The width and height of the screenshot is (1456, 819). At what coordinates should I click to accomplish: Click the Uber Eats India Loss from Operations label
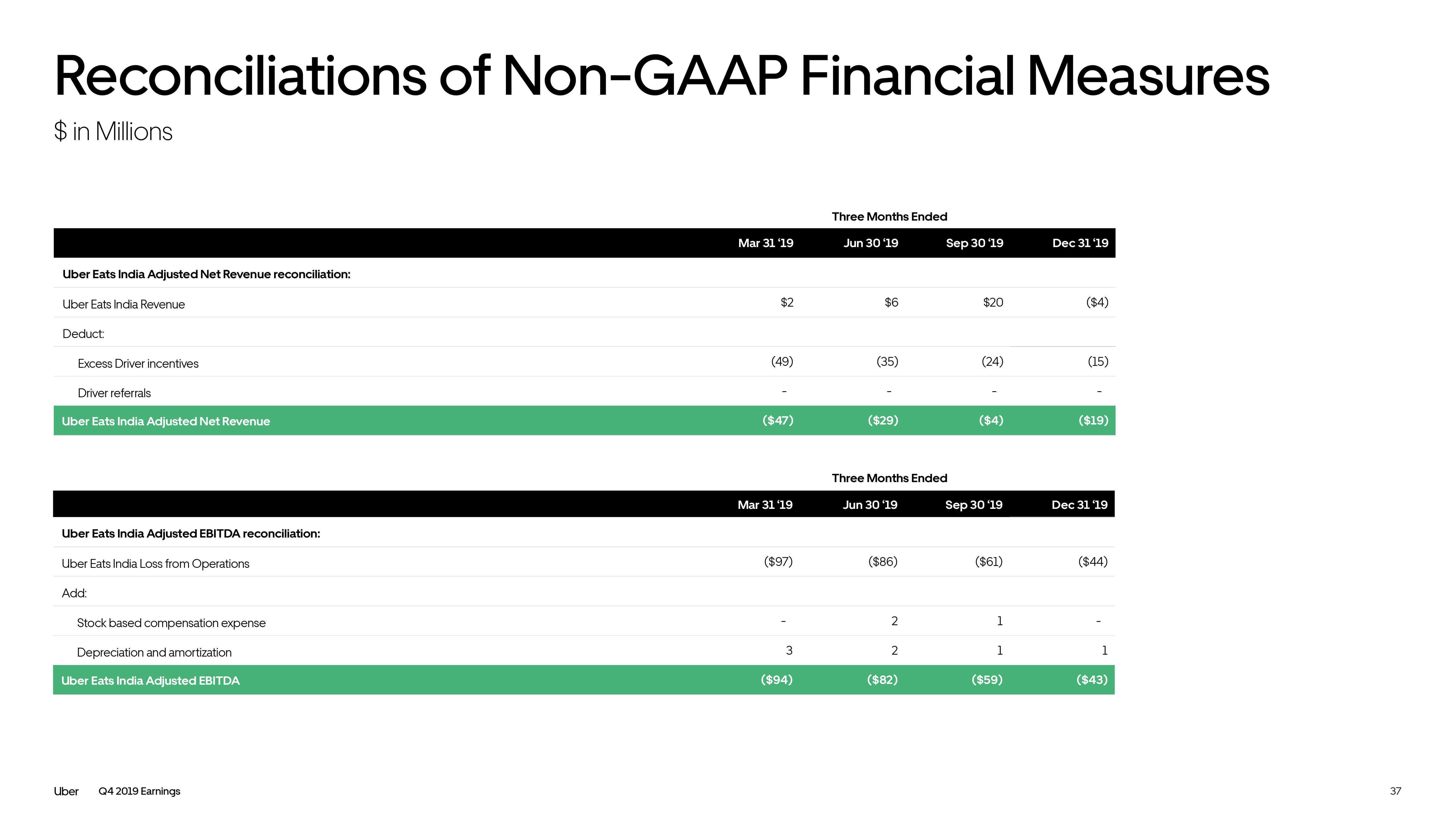(155, 563)
